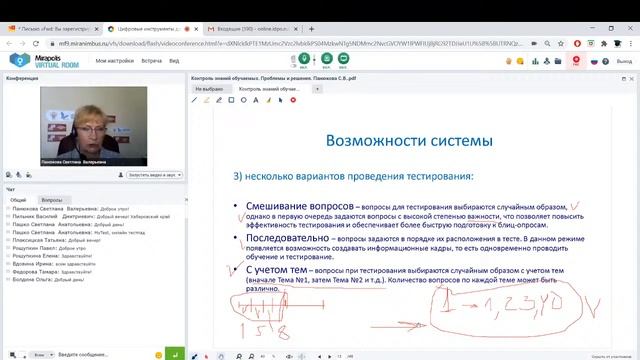Toggle the green microphone button
The image size is (640, 360).
point(304,58)
